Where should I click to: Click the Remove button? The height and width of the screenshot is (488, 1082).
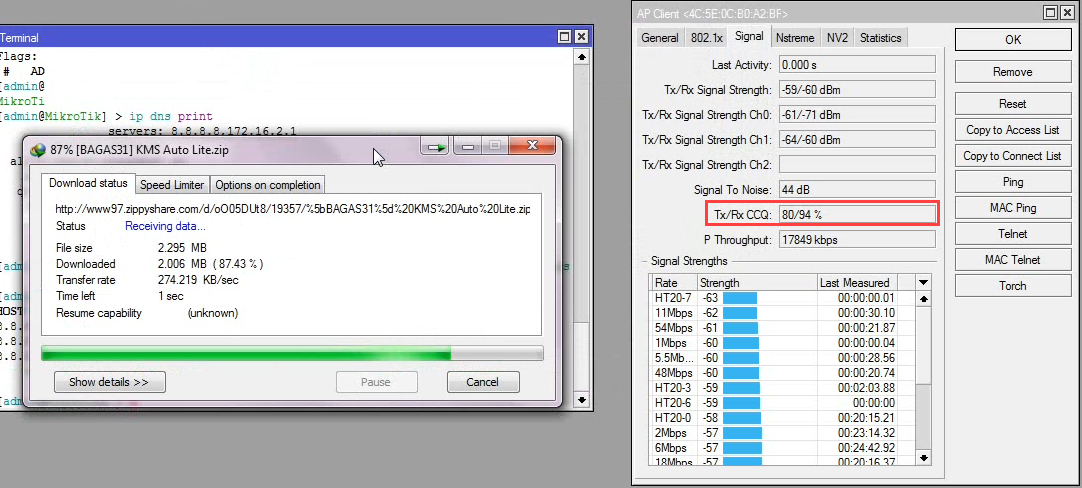click(1012, 72)
